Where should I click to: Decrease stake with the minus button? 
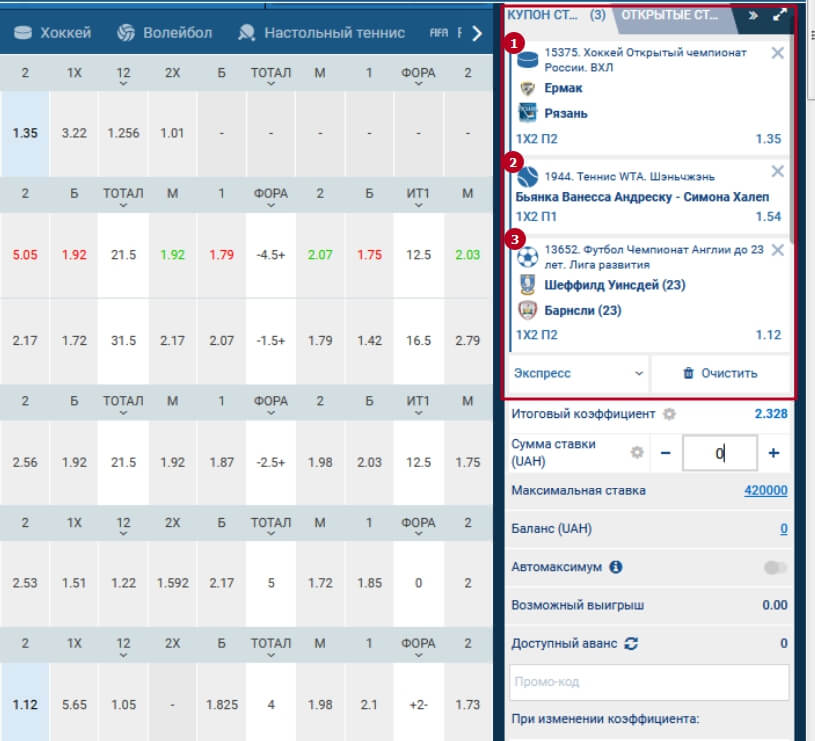[x=665, y=453]
